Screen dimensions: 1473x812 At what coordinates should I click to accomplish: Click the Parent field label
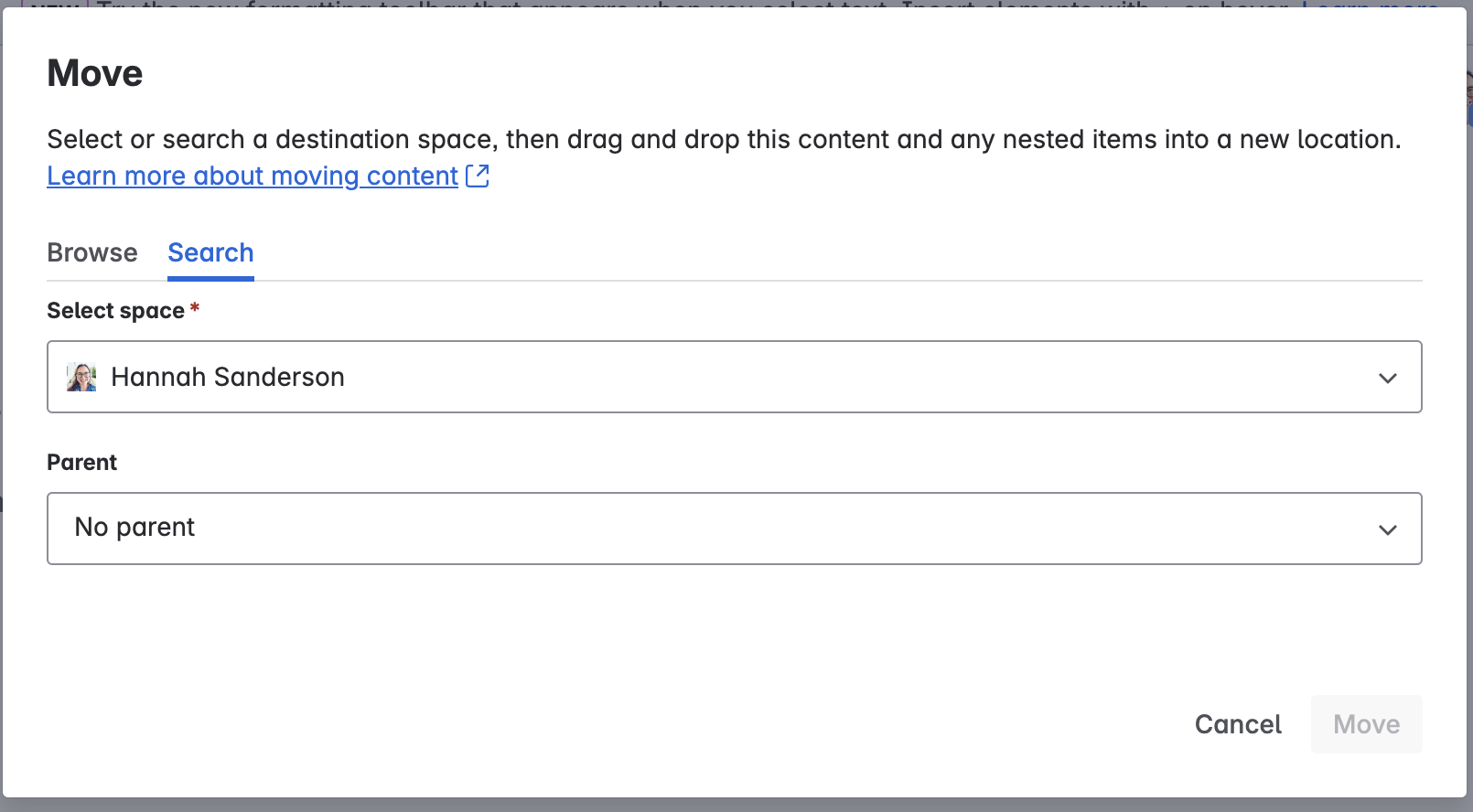point(82,463)
